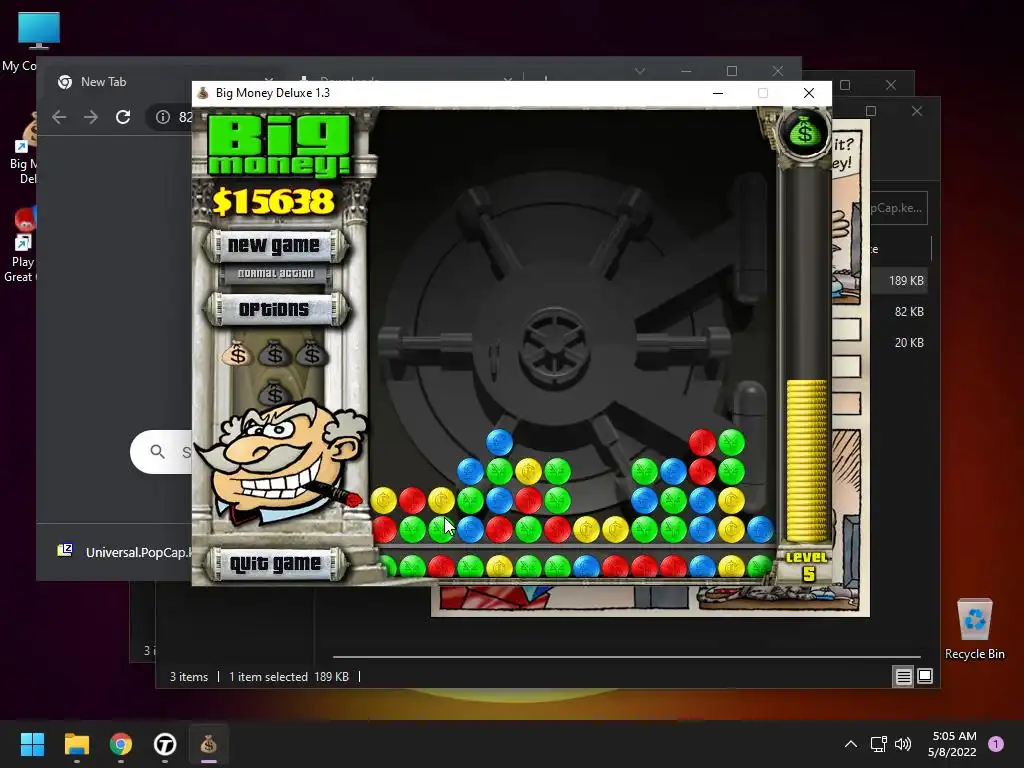1024x768 pixels.
Task: Click Chrome's forward arrow
Action: 91,117
